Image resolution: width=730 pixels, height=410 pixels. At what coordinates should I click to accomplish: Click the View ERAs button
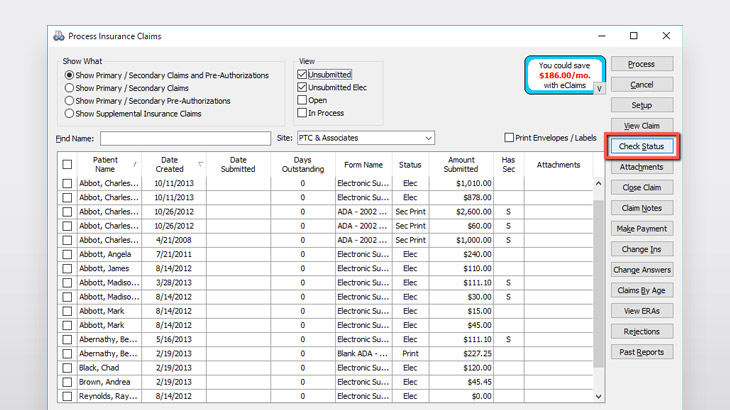coord(642,311)
